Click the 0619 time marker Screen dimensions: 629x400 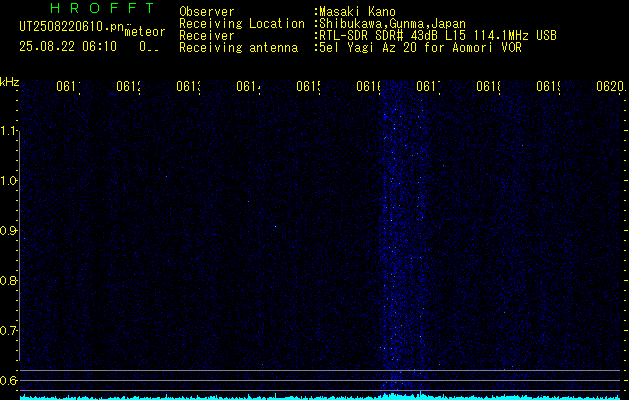[x=548, y=87]
